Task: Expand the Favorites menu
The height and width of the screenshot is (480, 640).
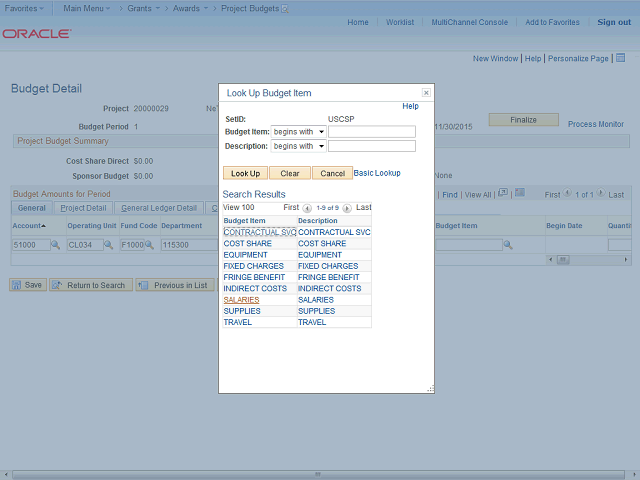Action: coord(26,8)
